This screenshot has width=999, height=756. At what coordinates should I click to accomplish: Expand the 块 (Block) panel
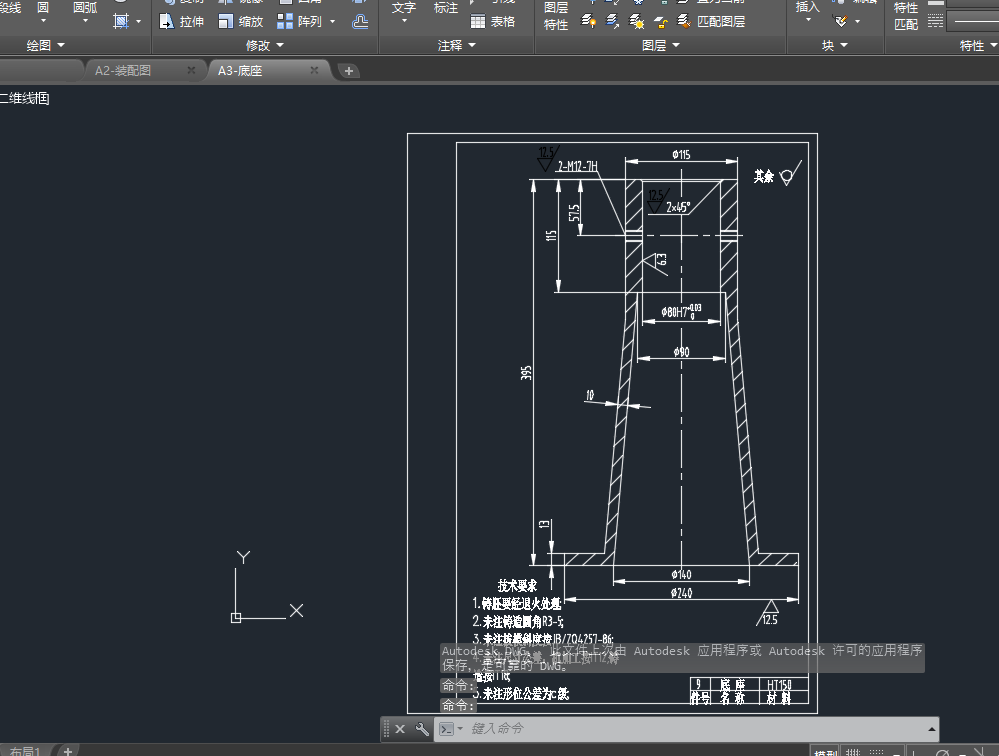[x=835, y=45]
